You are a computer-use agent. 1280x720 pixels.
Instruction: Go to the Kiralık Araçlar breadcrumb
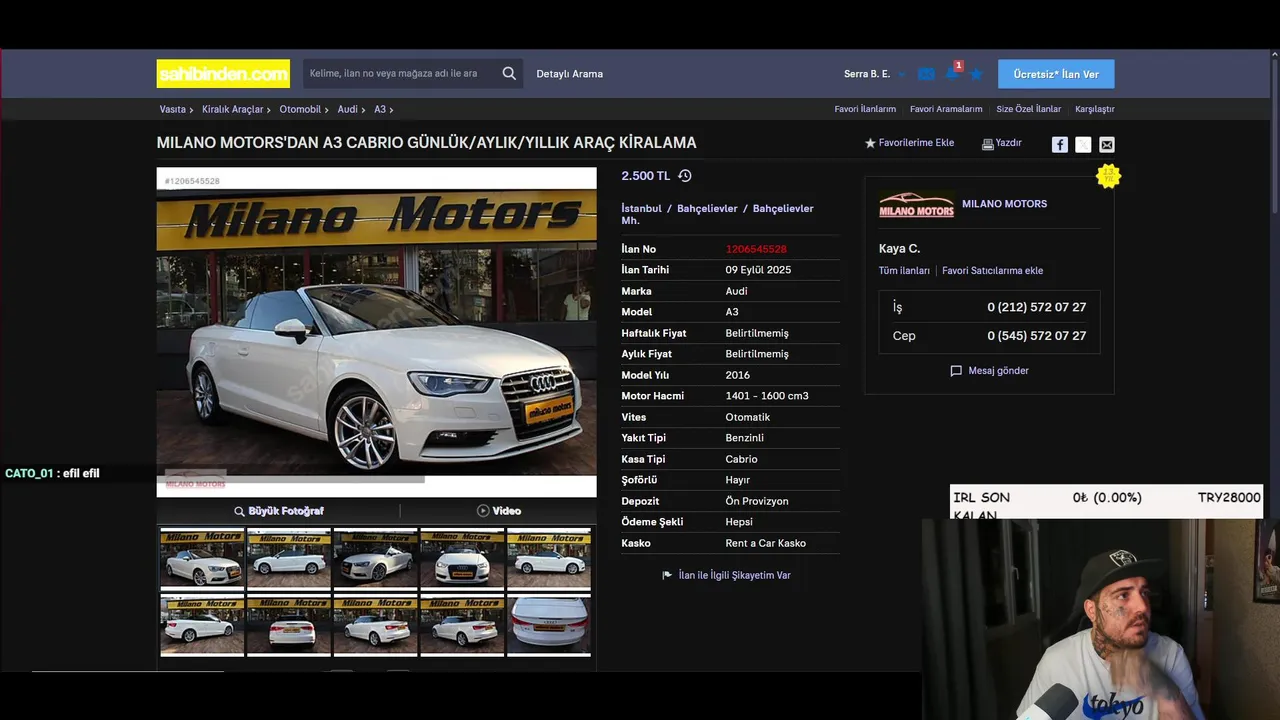click(233, 109)
